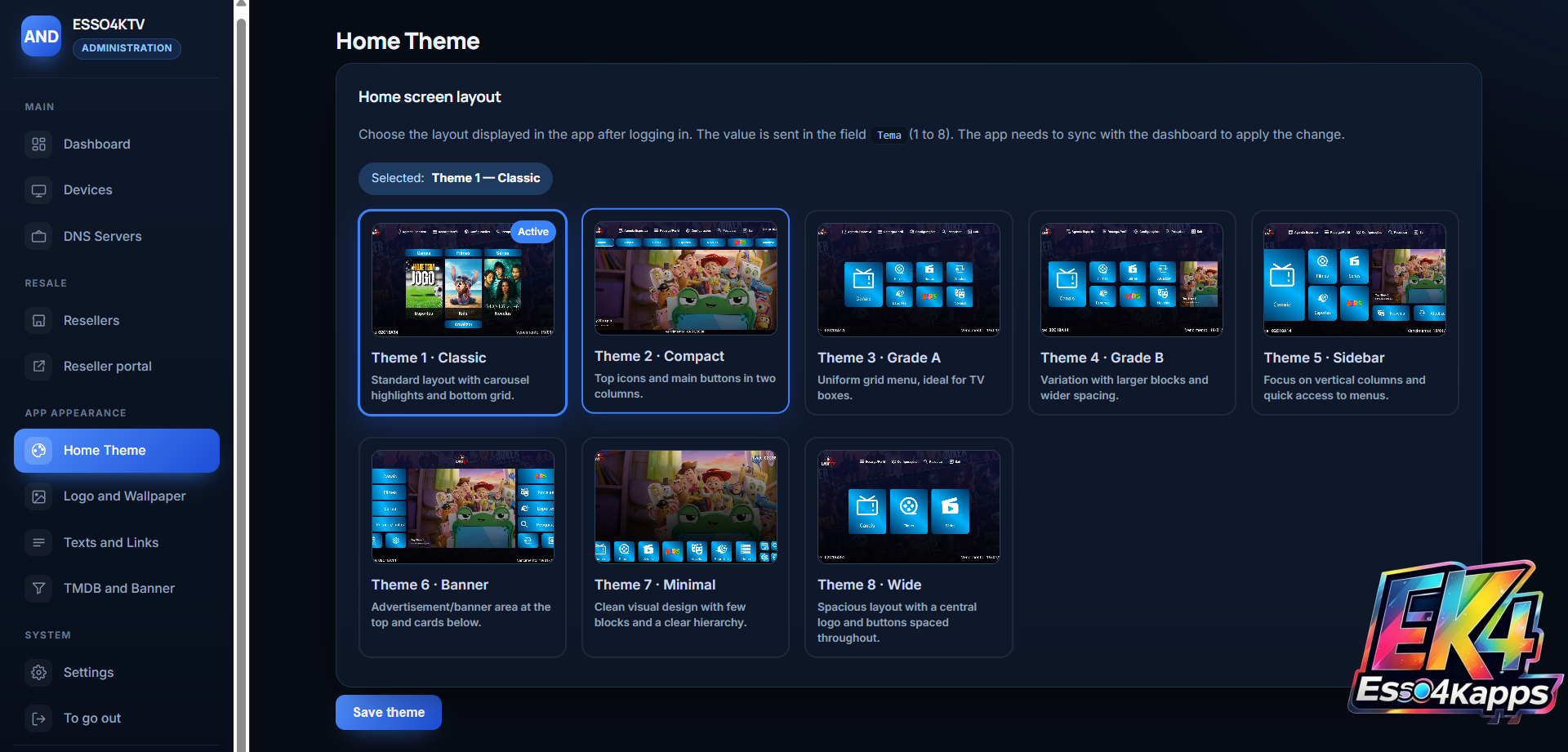Open DNS Servers page
Viewport: 1568px width, 752px height.
tap(117, 237)
